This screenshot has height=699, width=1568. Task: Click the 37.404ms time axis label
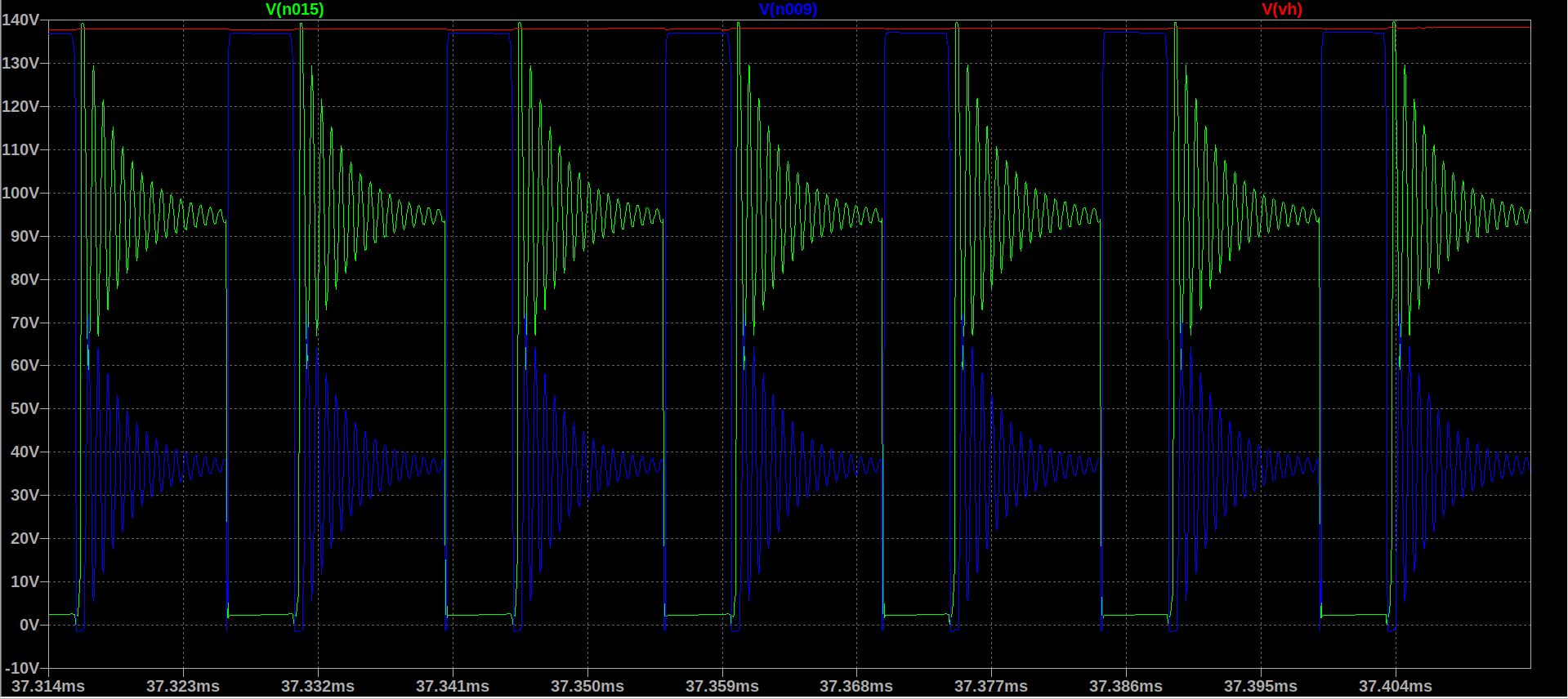point(1396,687)
